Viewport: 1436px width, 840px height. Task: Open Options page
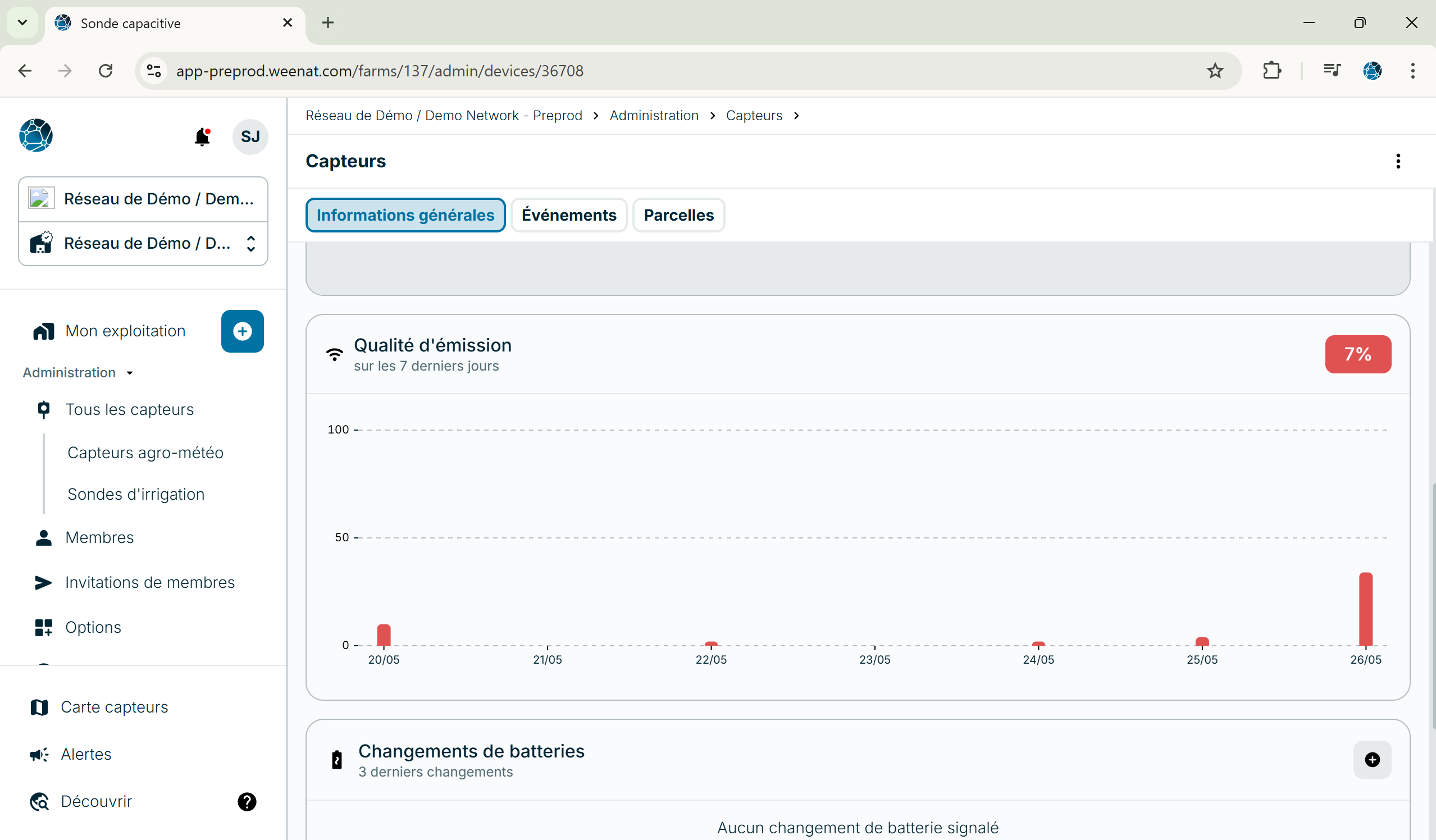(x=93, y=627)
